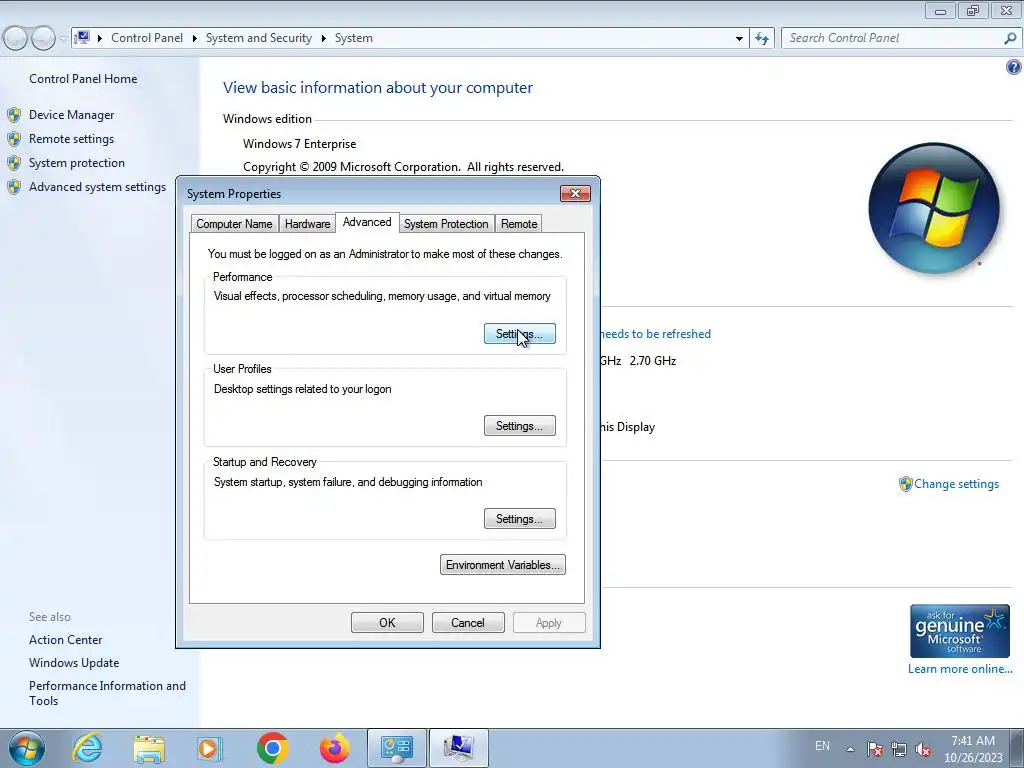Click the Remote settings shield icon
The width and height of the screenshot is (1024, 768).
click(x=14, y=139)
